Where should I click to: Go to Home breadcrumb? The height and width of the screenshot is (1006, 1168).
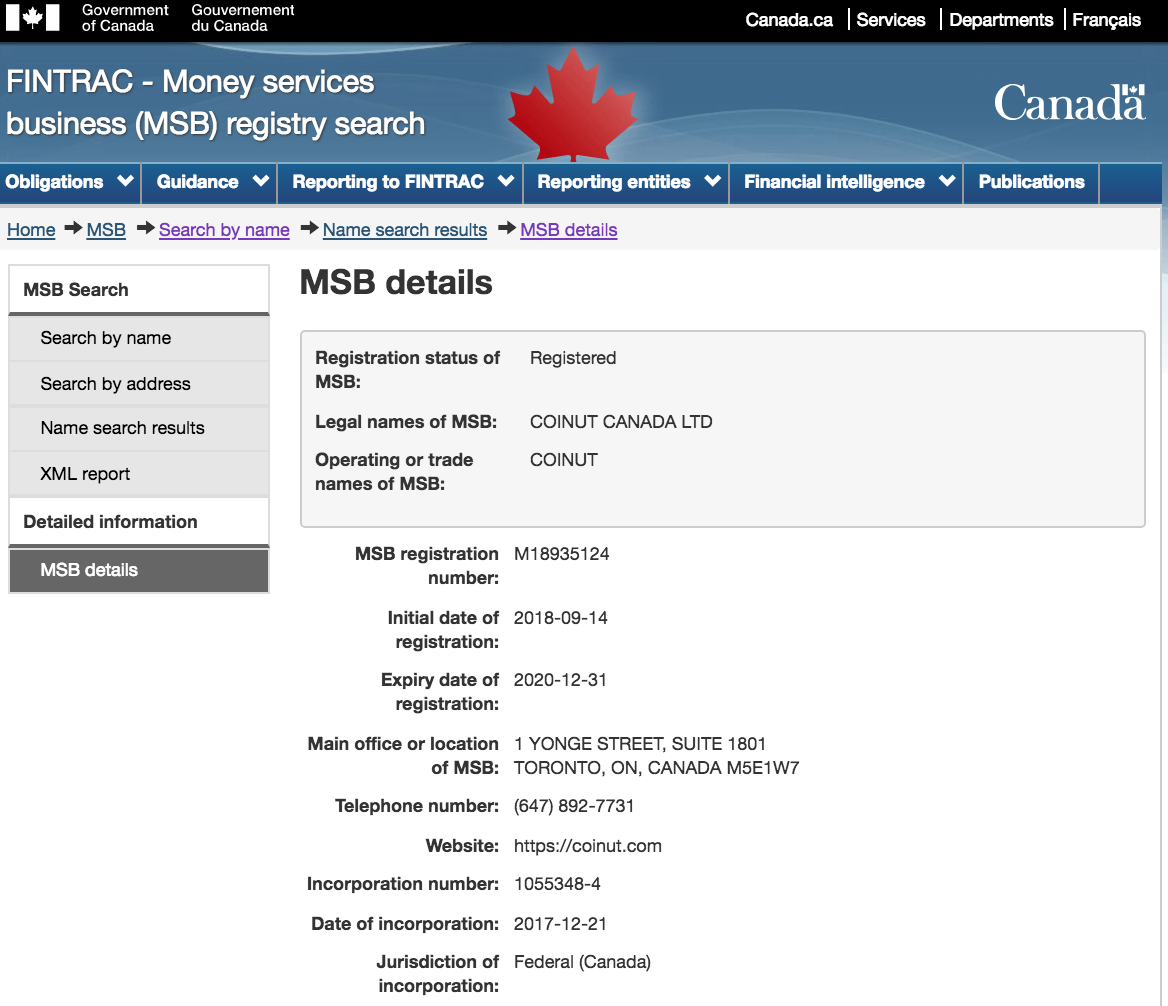(31, 230)
